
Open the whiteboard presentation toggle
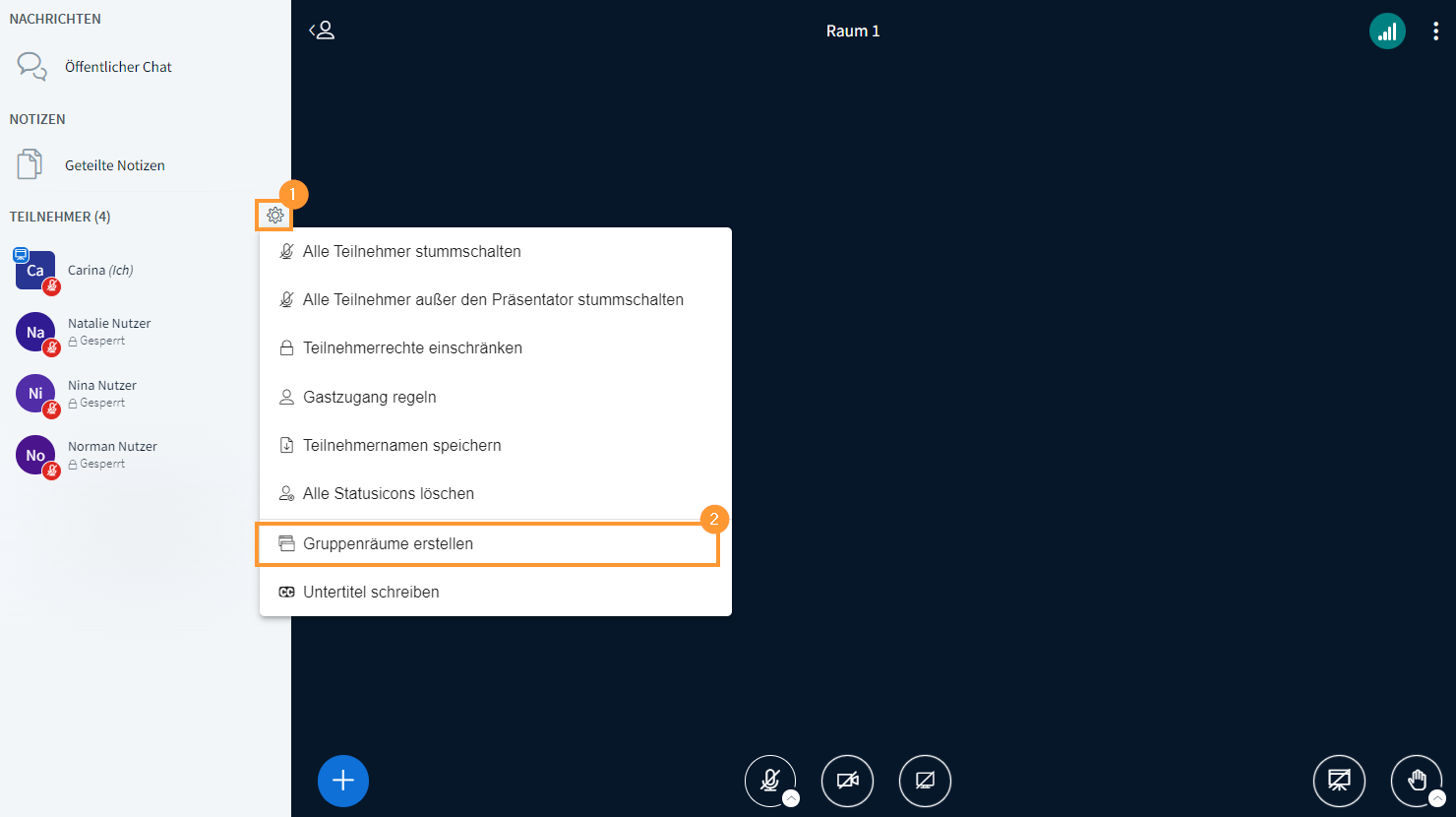click(x=1340, y=781)
